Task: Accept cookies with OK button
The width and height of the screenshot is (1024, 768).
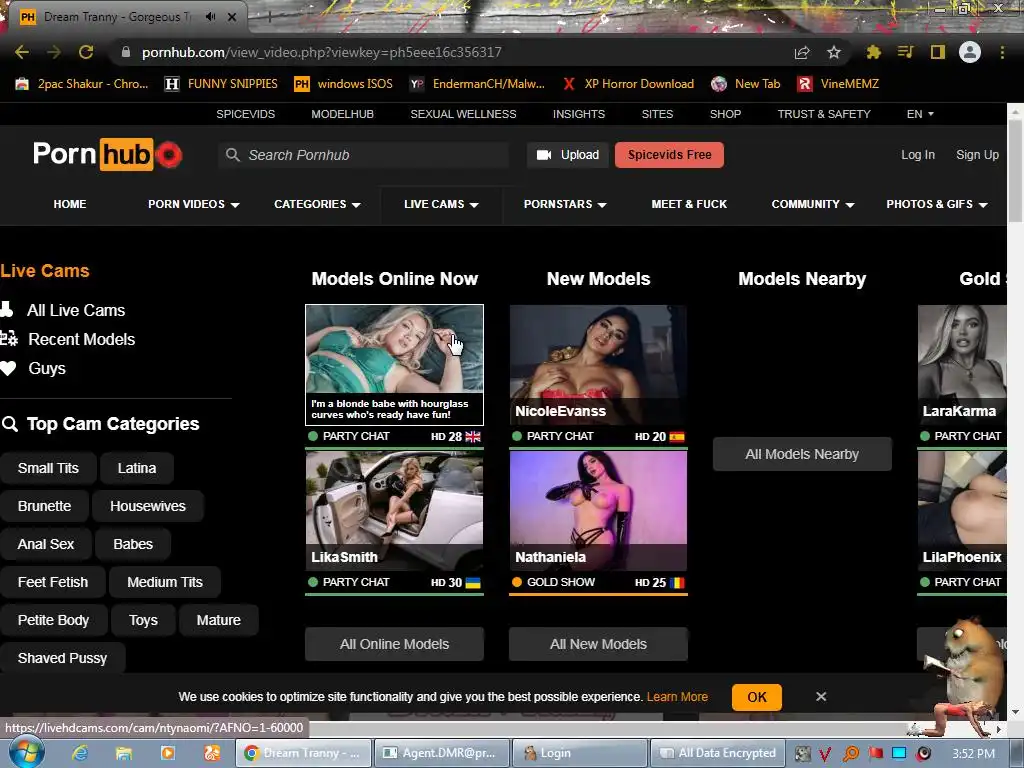Action: tap(757, 697)
